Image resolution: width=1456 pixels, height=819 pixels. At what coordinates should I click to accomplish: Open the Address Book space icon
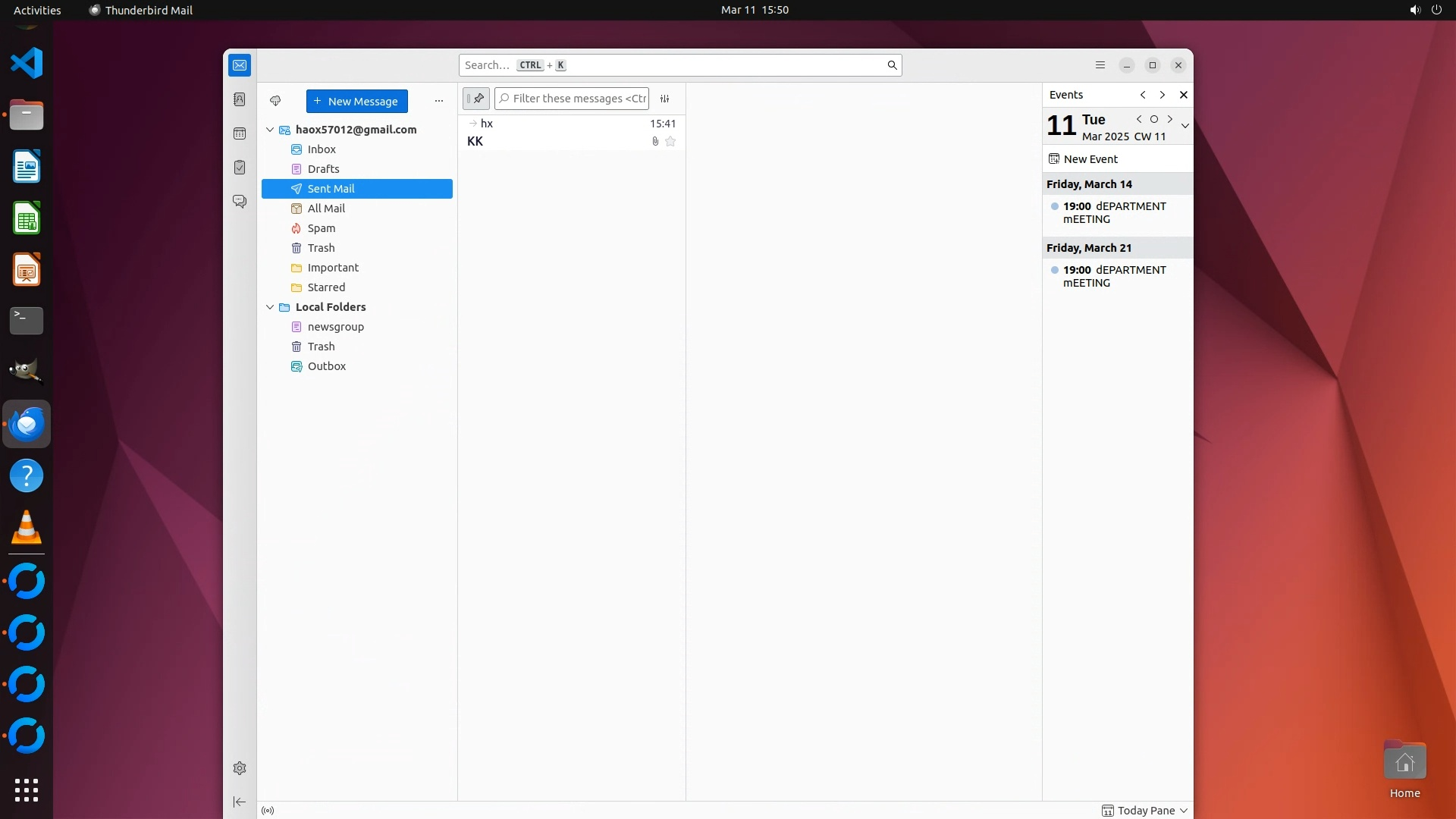pyautogui.click(x=240, y=99)
